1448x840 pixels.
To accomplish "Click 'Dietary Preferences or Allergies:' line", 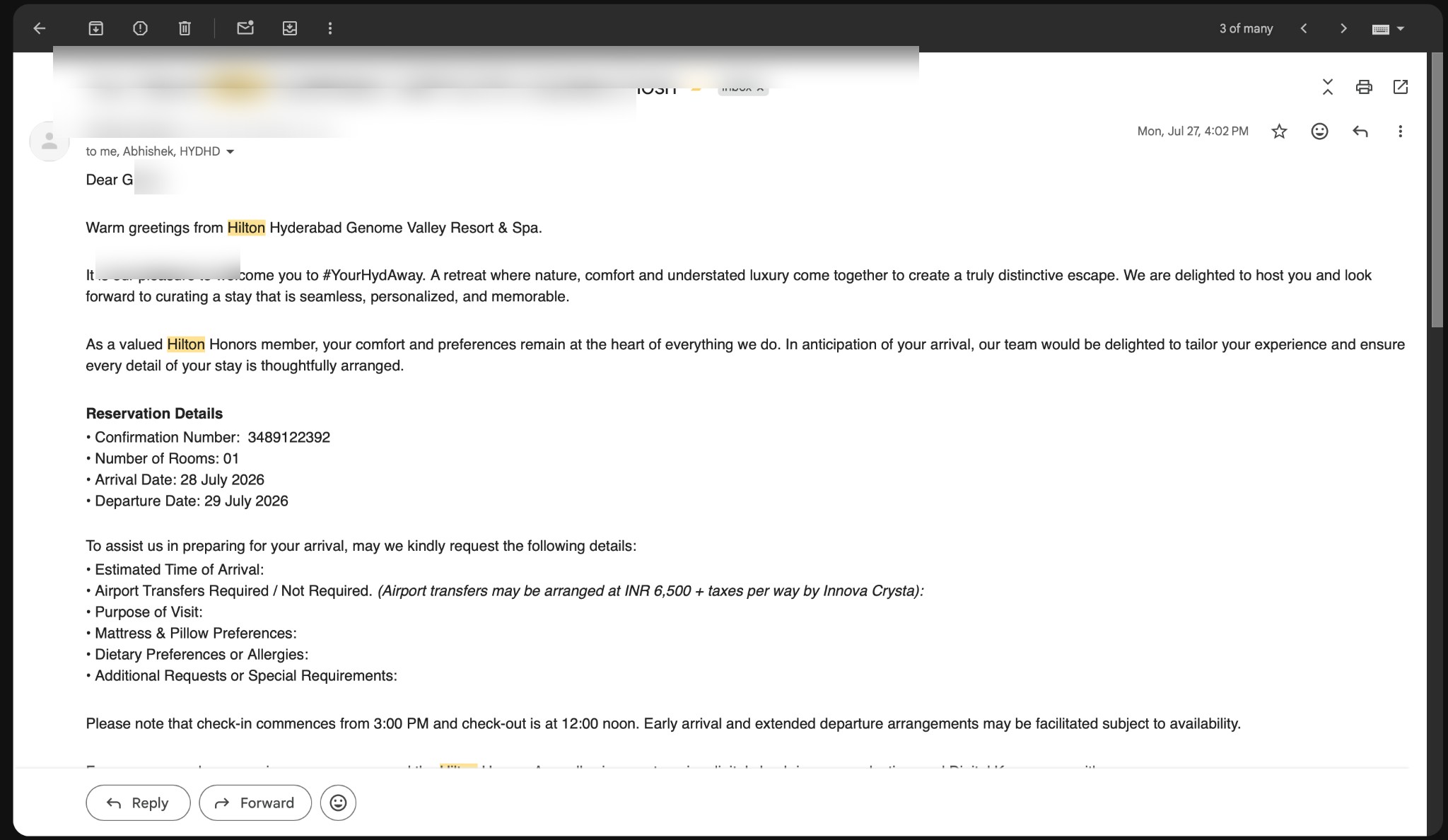I will [x=197, y=655].
